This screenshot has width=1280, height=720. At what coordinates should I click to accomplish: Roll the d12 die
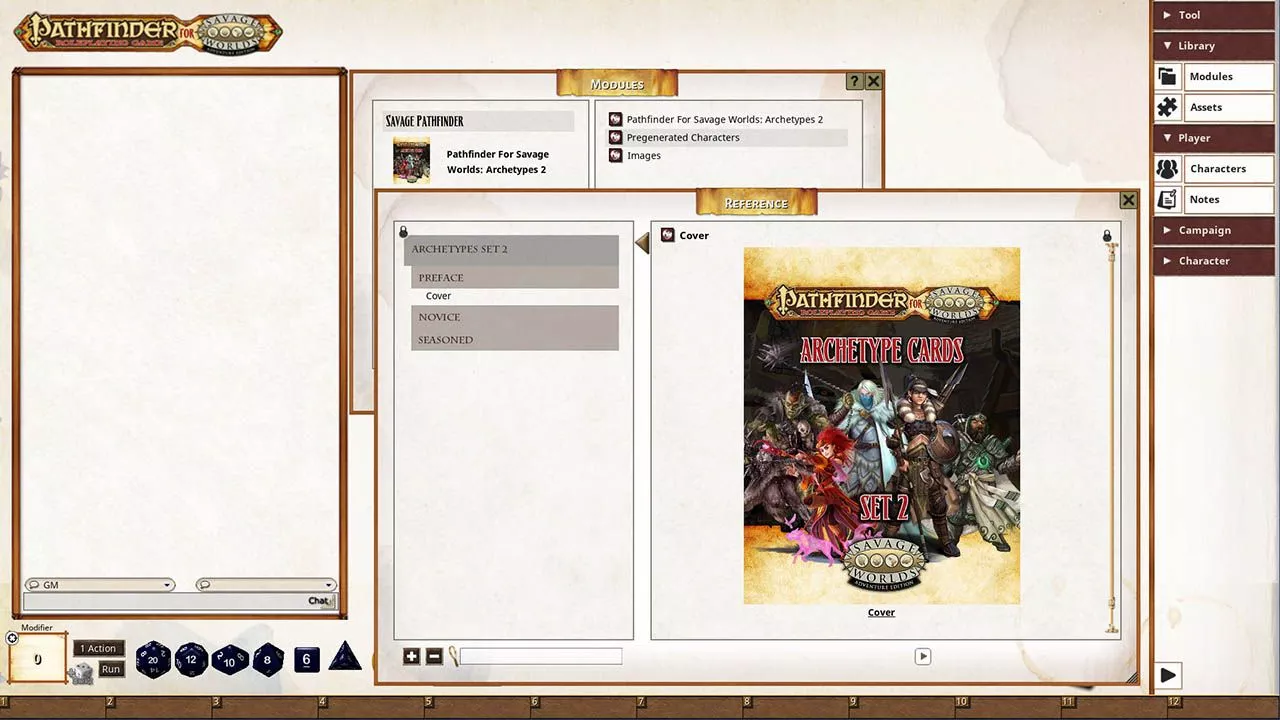click(191, 660)
